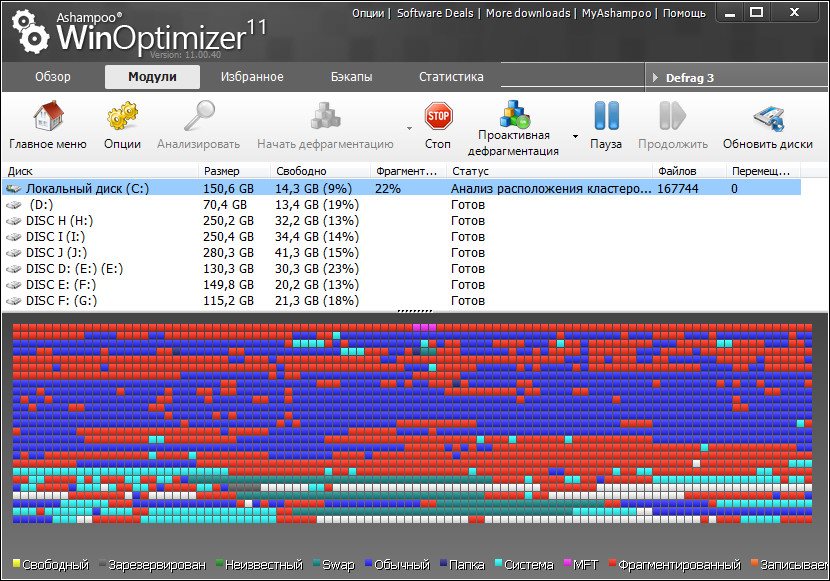Click the drive icon beside DISC E: (F:)
Screen dimensions: 830x581
(x=14, y=285)
